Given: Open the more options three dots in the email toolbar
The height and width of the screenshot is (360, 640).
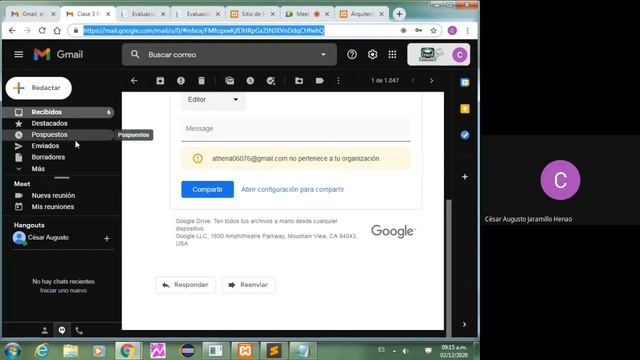Looking at the screenshot, I should point(338,81).
